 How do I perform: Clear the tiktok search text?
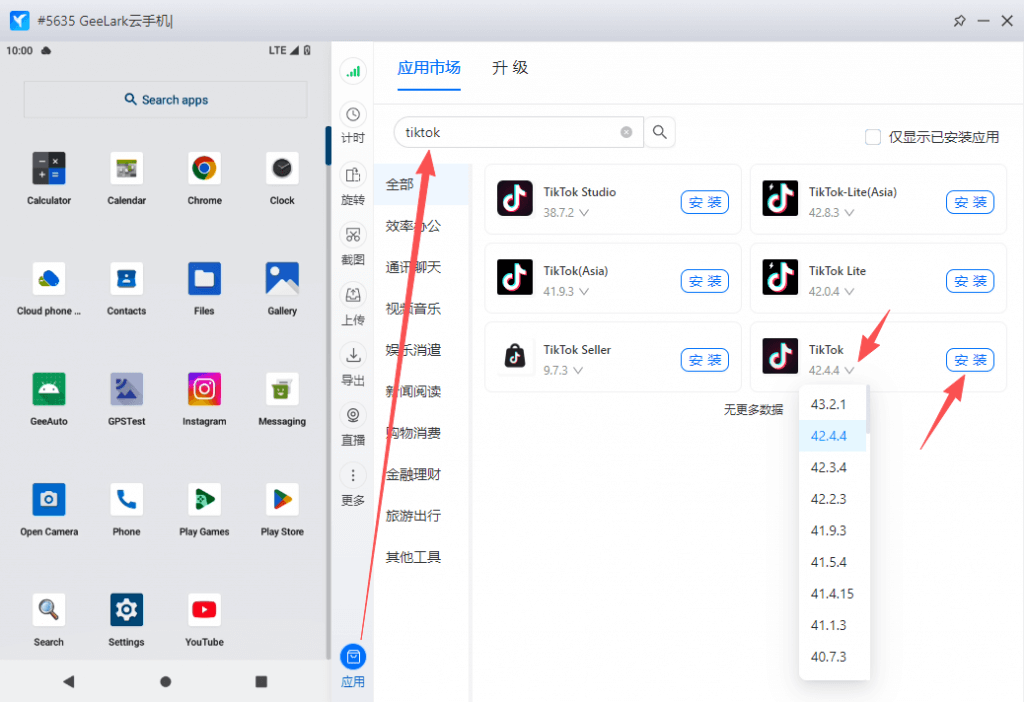[x=626, y=132]
